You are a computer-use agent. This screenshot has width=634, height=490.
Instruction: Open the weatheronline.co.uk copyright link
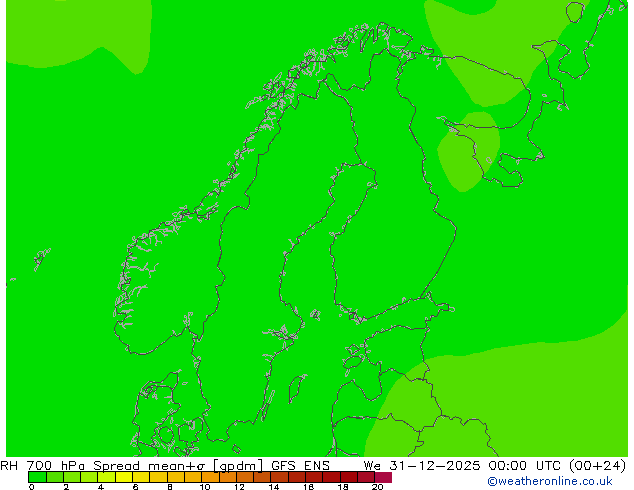point(550,481)
